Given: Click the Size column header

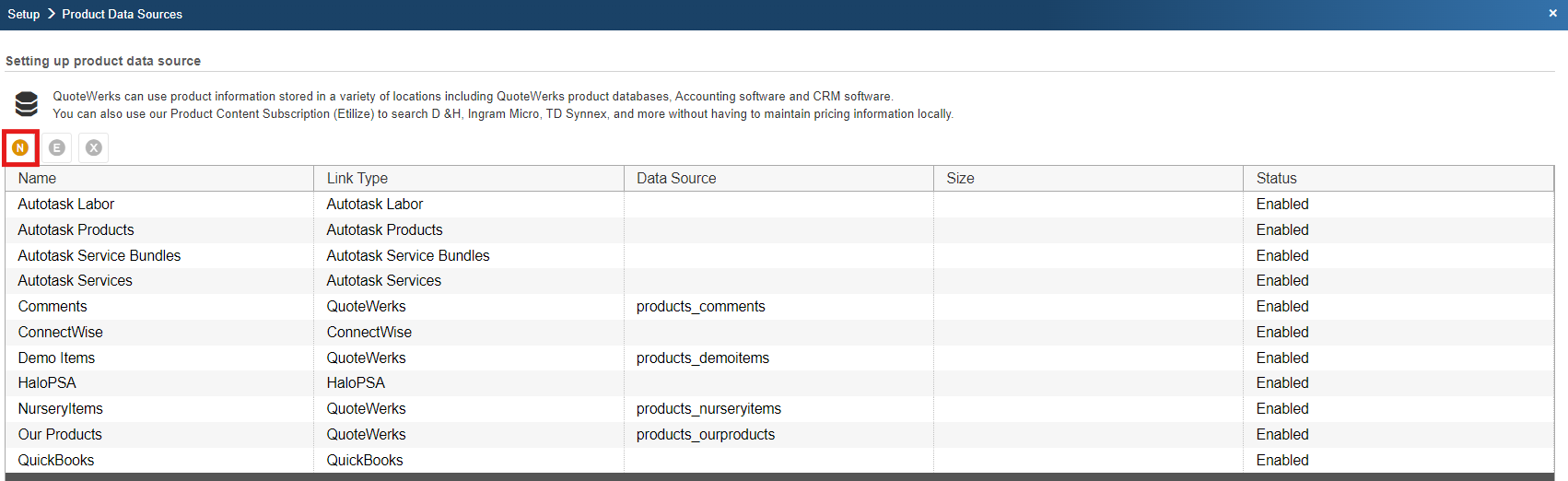Looking at the screenshot, I should coord(960,178).
